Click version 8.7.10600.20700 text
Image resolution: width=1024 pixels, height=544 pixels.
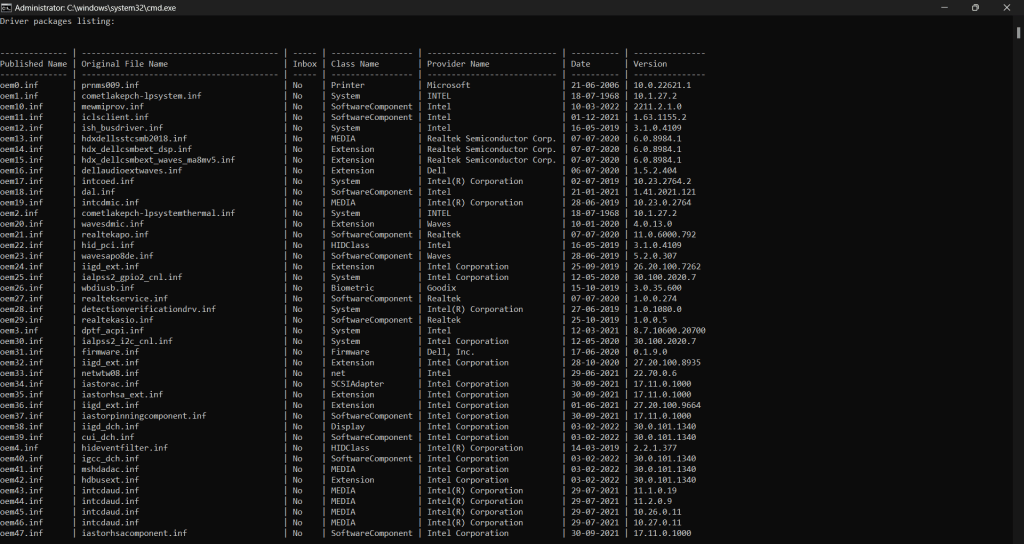click(669, 331)
